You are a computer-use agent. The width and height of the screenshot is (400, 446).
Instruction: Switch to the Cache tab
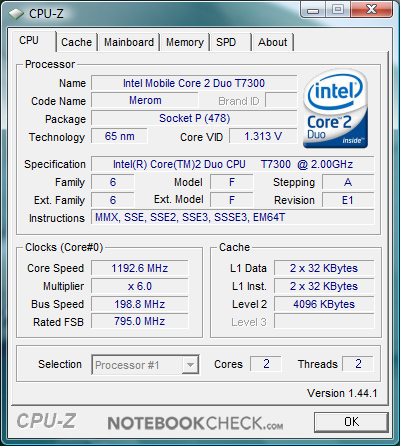[76, 42]
